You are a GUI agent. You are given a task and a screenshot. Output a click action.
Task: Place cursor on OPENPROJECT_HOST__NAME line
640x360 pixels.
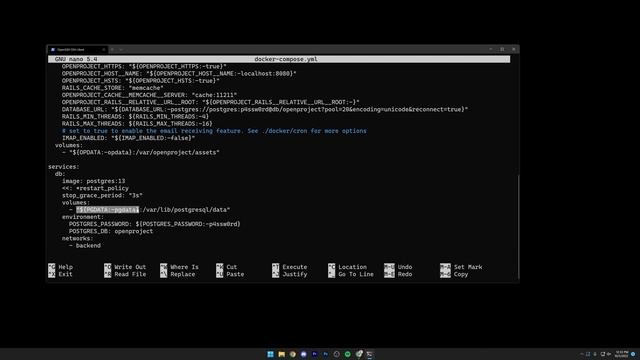[179, 73]
